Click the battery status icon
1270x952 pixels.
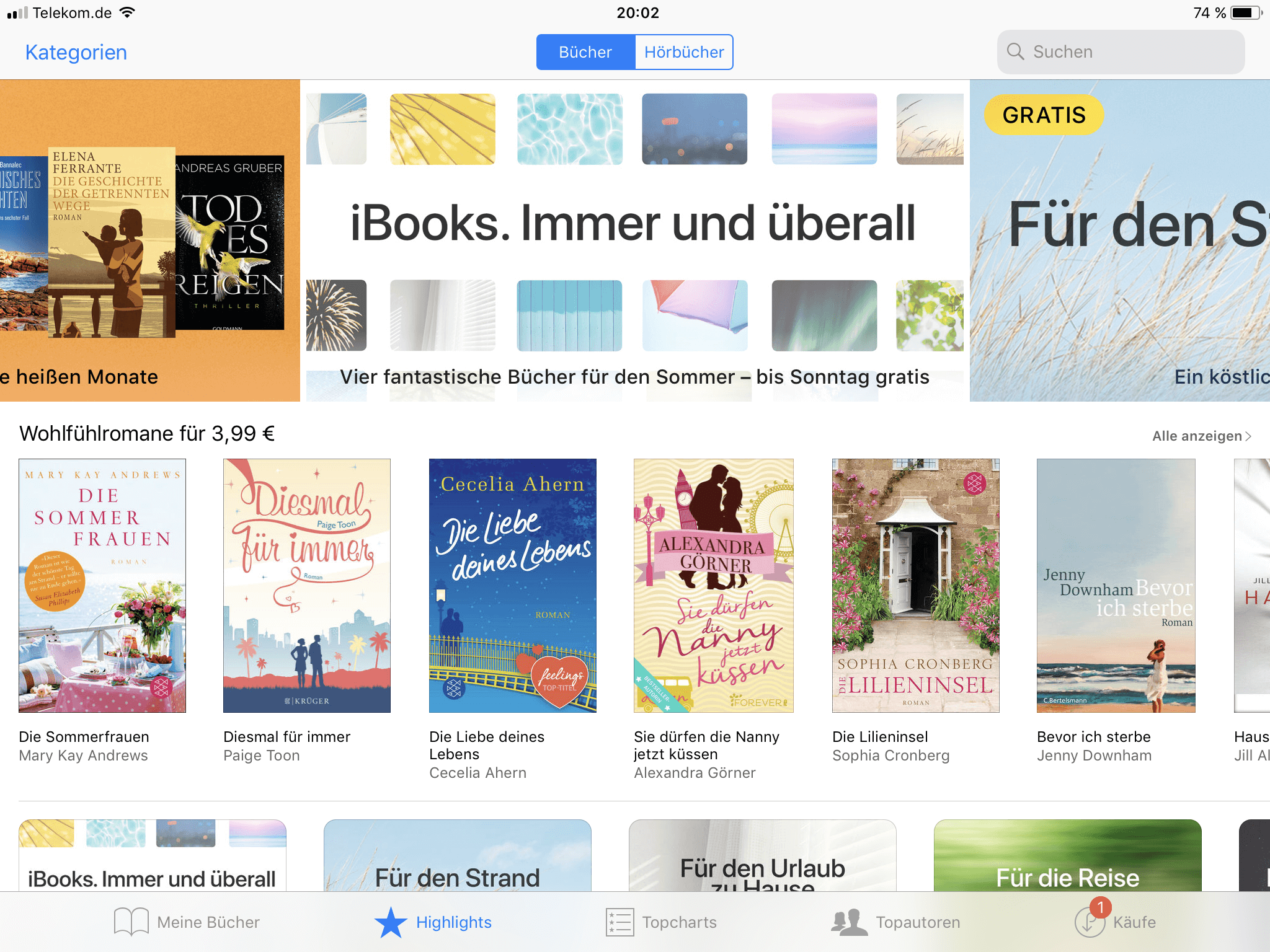(x=1245, y=13)
